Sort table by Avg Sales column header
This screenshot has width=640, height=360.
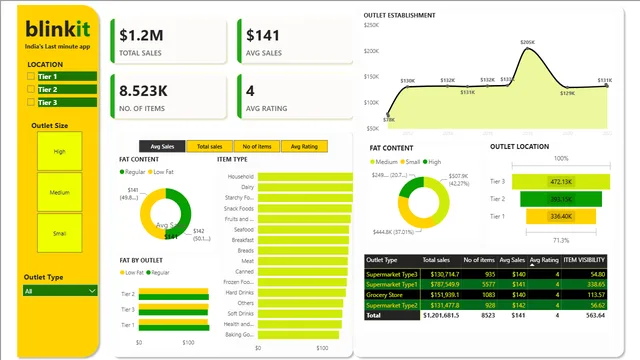(x=512, y=260)
